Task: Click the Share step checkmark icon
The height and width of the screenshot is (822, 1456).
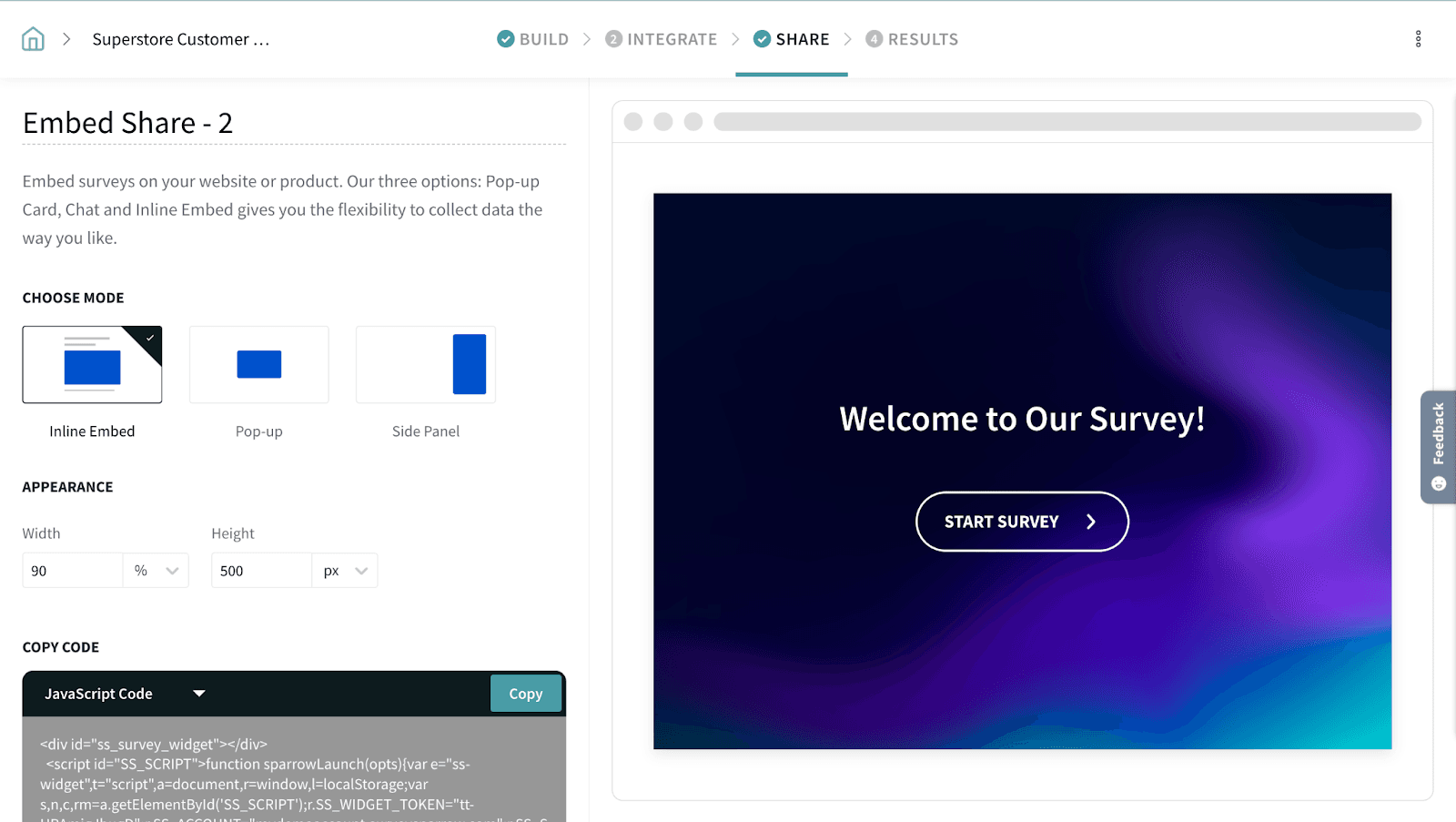Action: click(x=762, y=39)
